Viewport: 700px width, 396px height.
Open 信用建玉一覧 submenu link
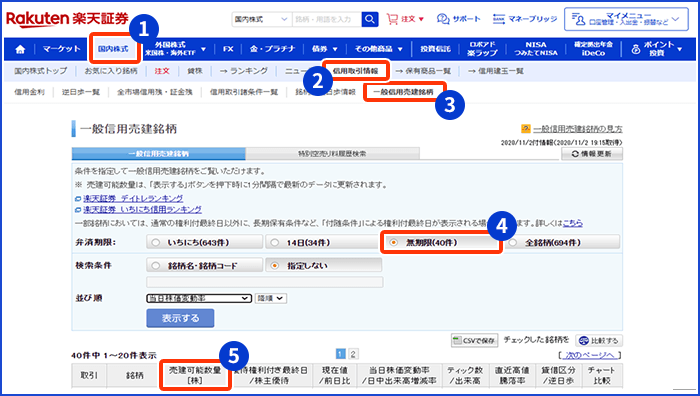[x=496, y=71]
